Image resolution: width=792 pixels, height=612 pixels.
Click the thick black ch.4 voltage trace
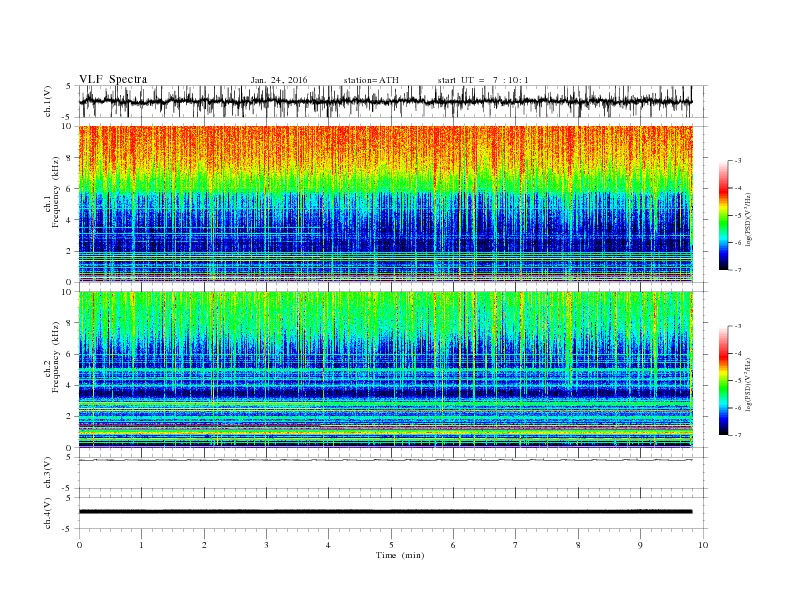point(386,512)
